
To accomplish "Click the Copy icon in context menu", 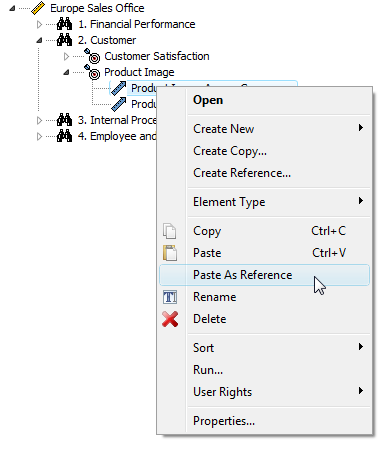I will 170,231.
